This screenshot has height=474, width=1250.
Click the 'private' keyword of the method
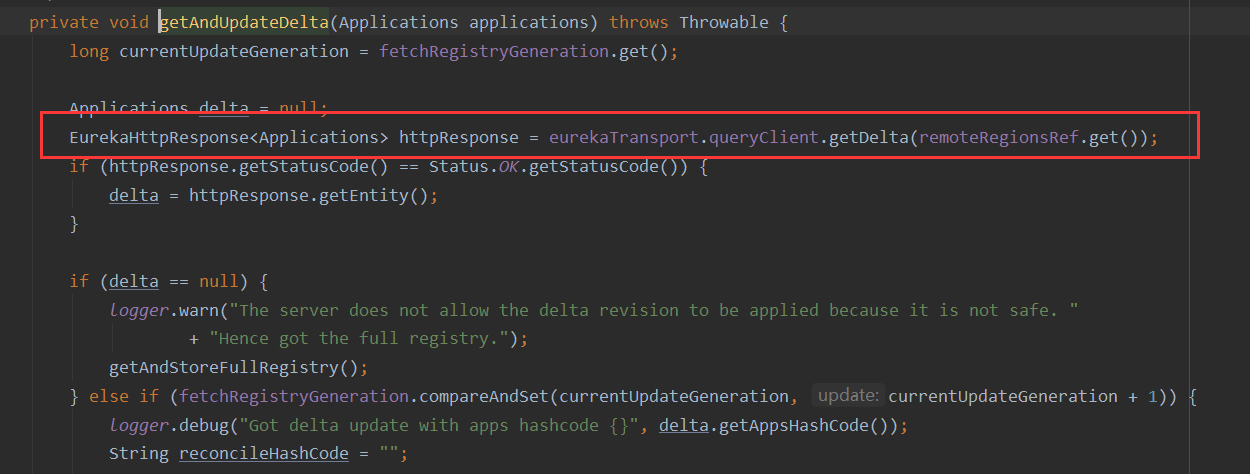(64, 22)
